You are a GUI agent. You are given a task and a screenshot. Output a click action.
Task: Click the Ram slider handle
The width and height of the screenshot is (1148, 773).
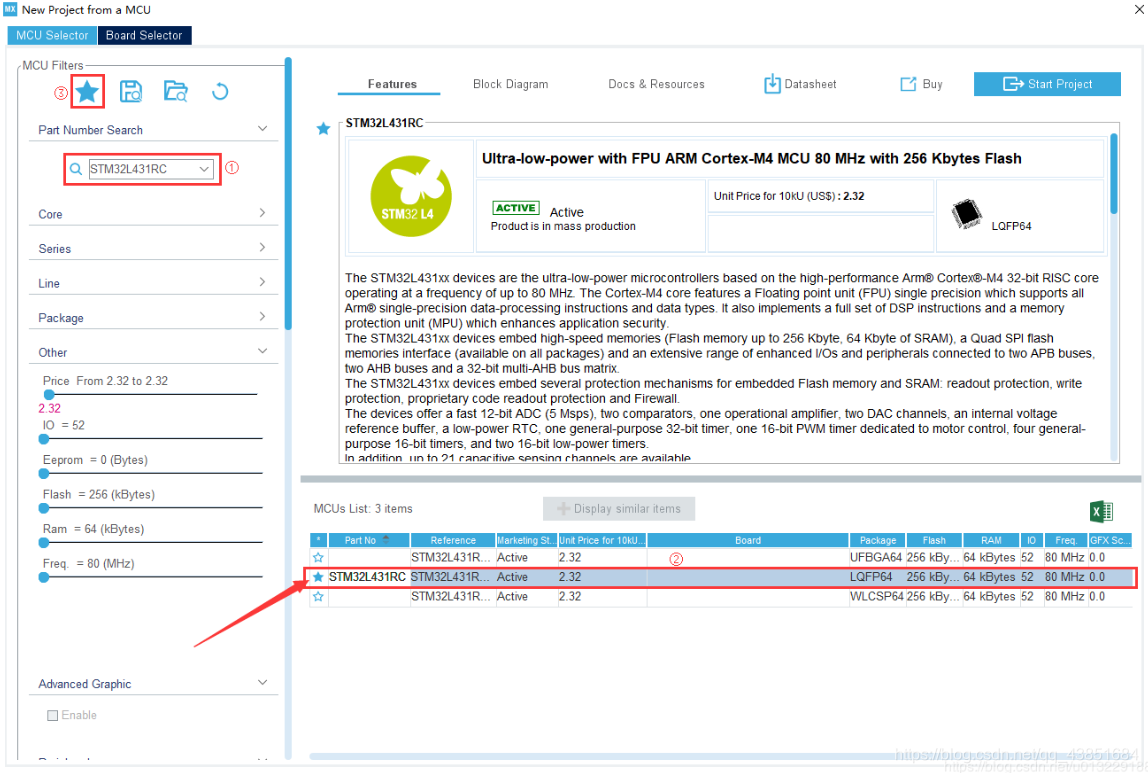pyautogui.click(x=44, y=542)
